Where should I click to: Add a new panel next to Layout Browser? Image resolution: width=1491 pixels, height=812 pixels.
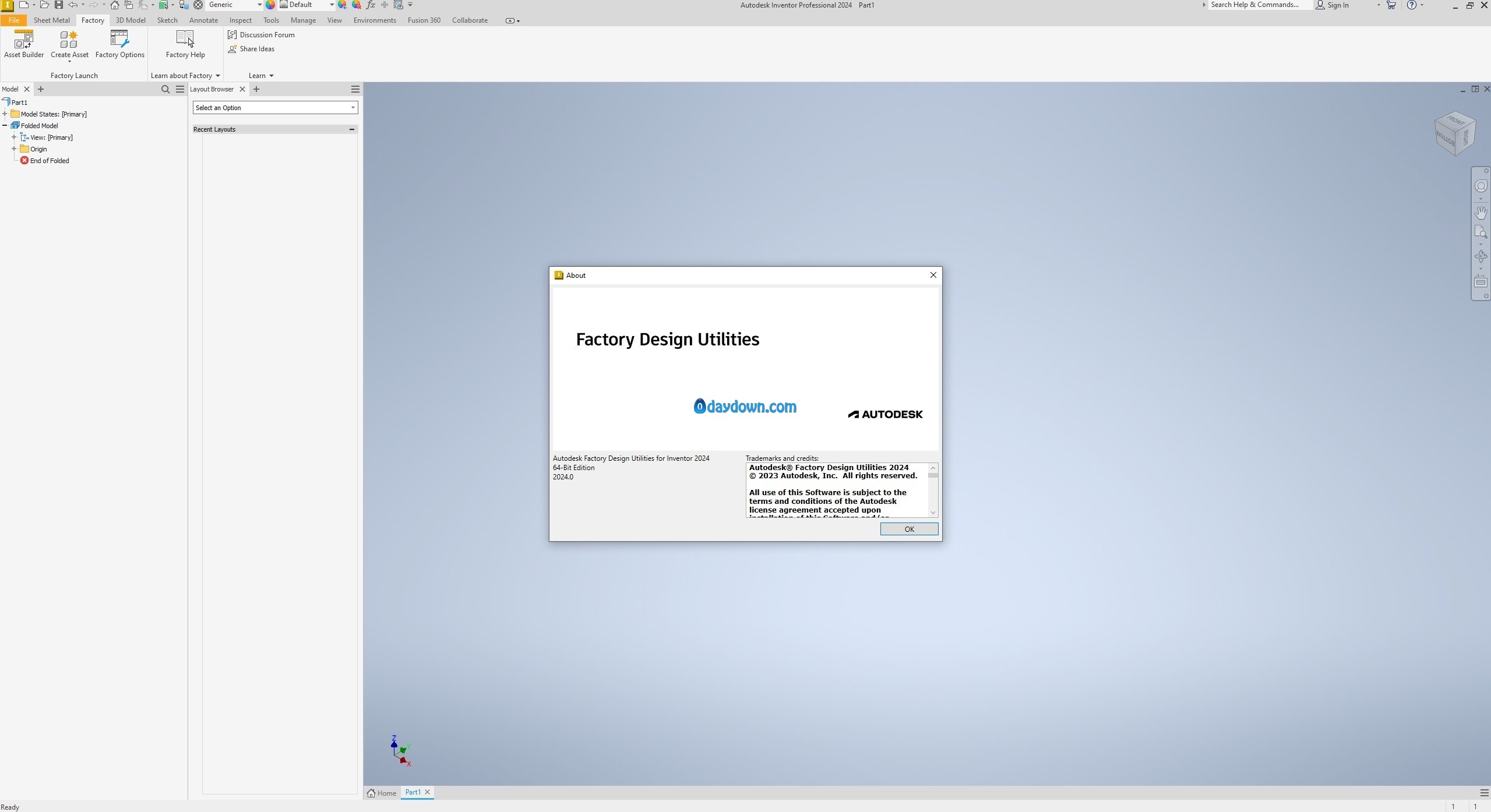click(256, 89)
